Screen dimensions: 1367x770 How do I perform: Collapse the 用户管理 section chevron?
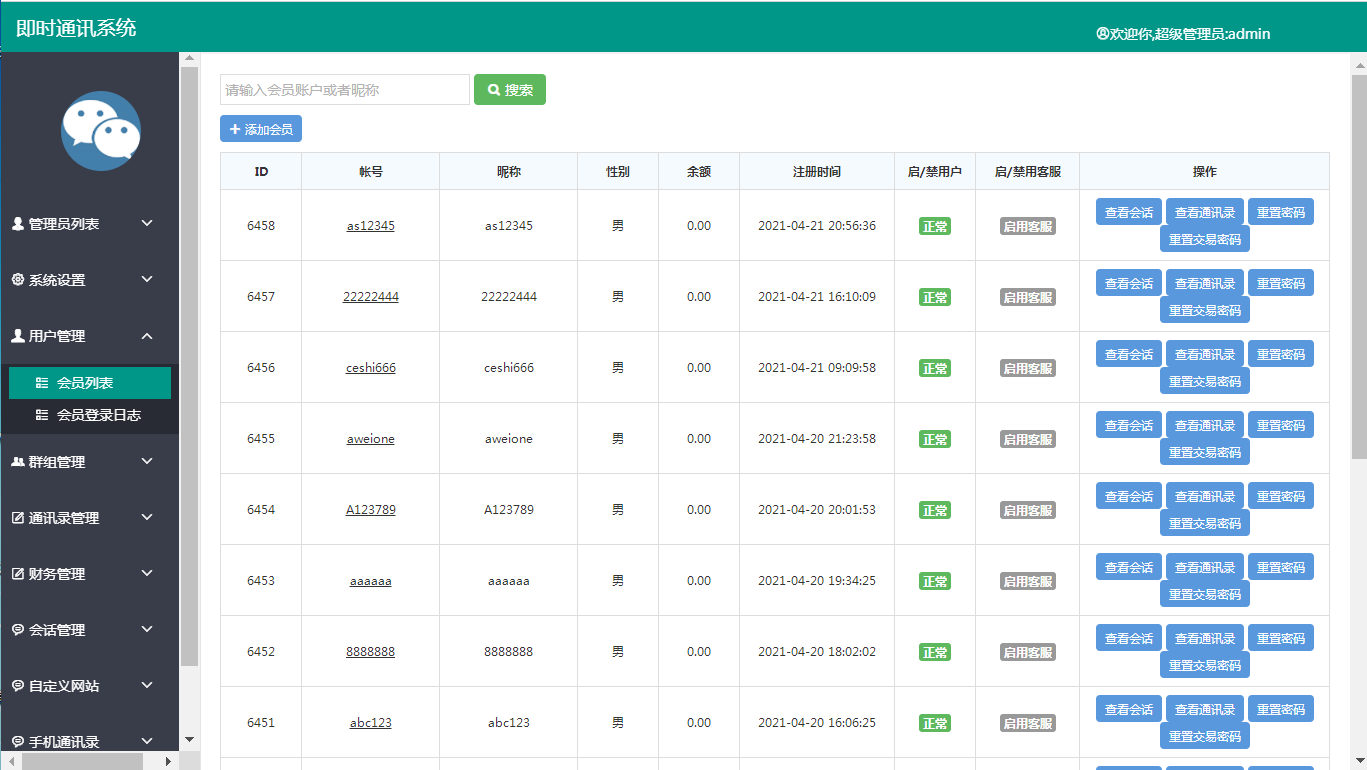tap(147, 336)
